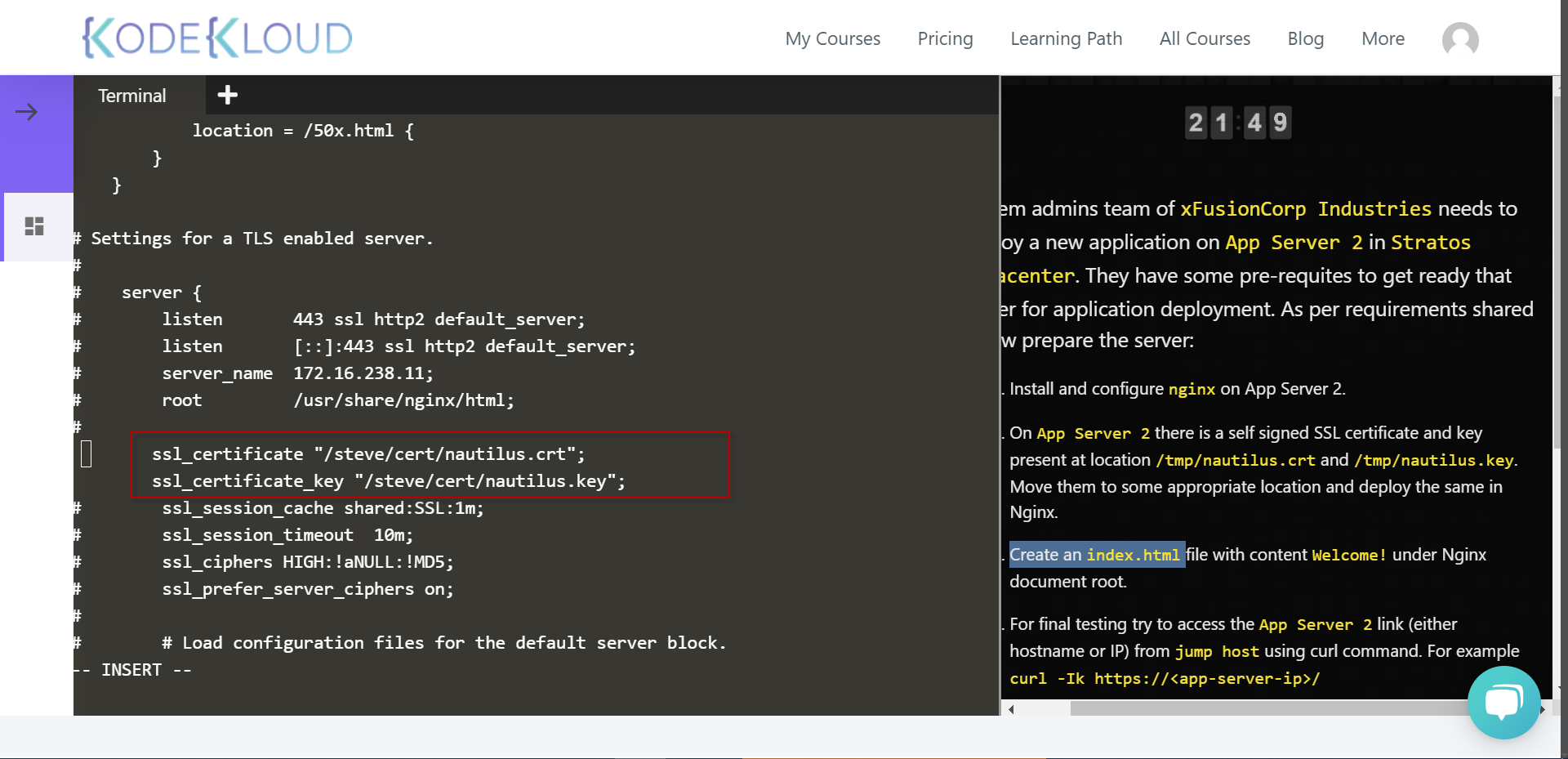
Task: Click 'jump host' text in task
Action: click(x=1217, y=651)
